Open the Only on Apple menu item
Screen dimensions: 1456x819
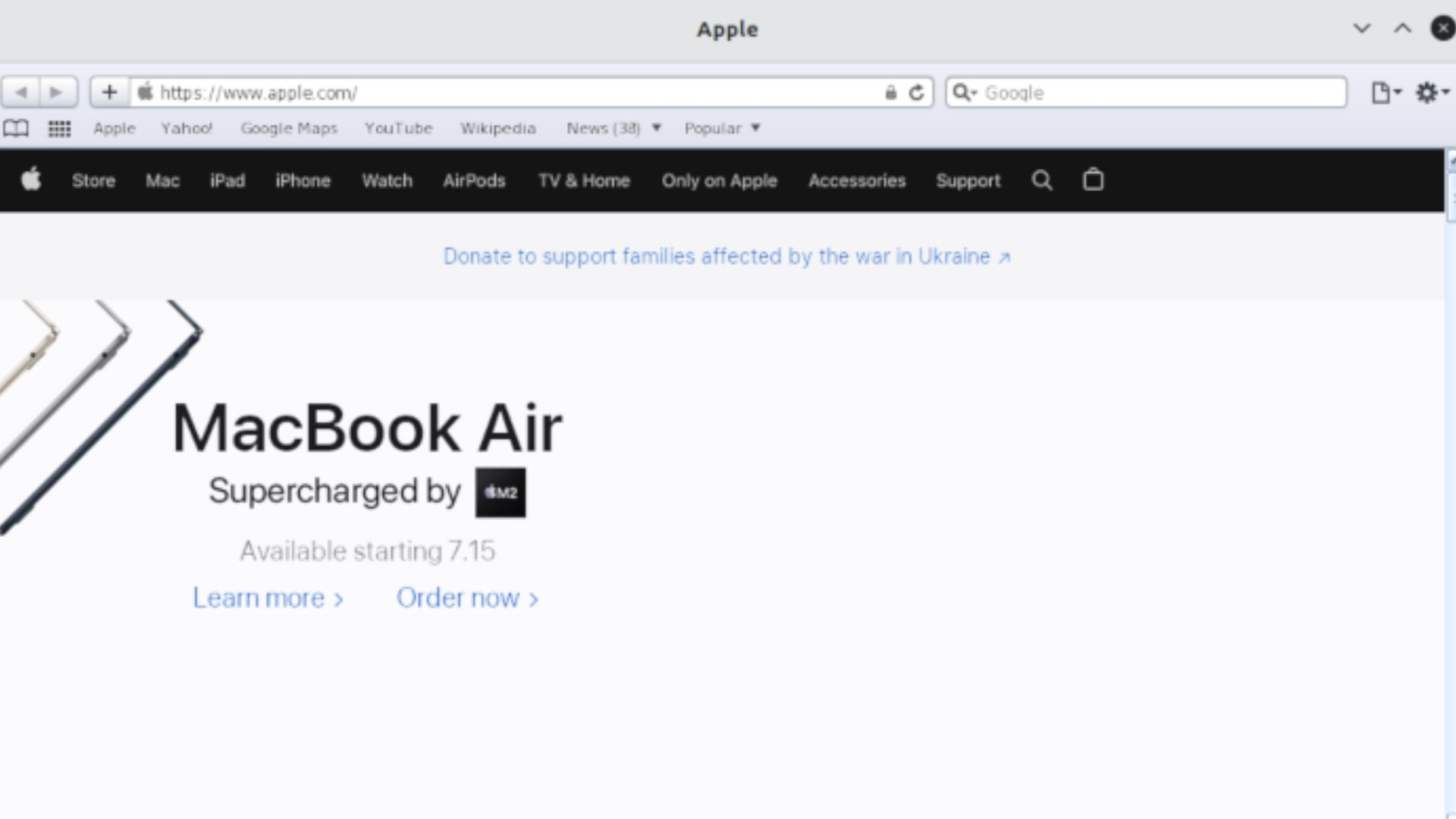720,180
